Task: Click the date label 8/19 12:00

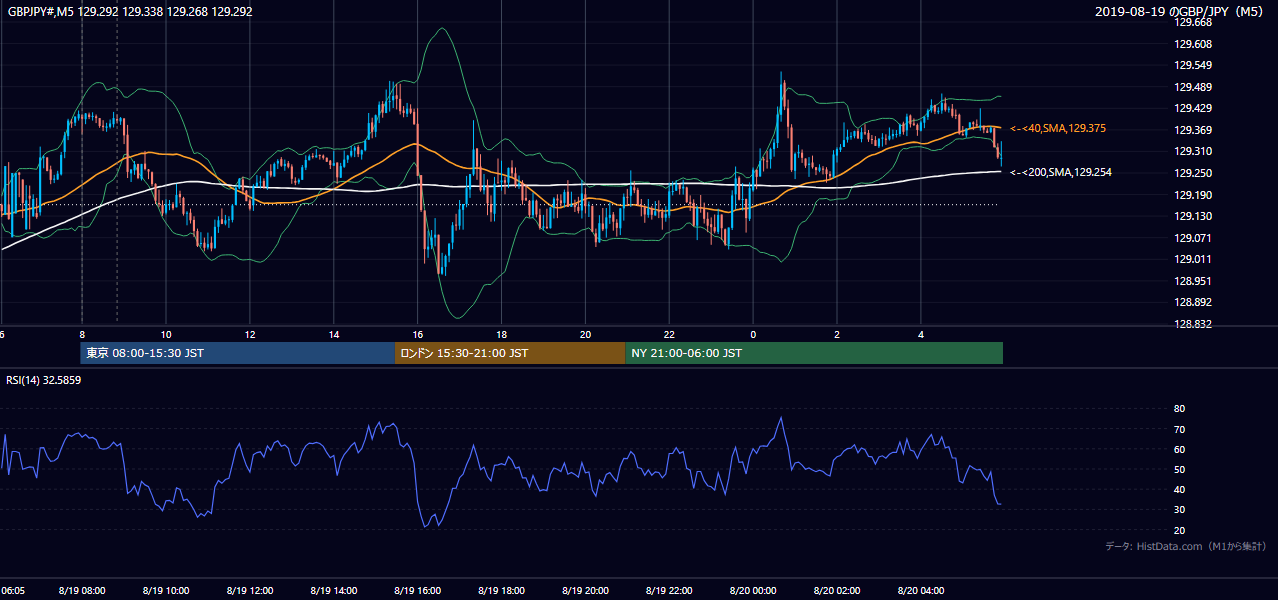Action: tap(250, 590)
